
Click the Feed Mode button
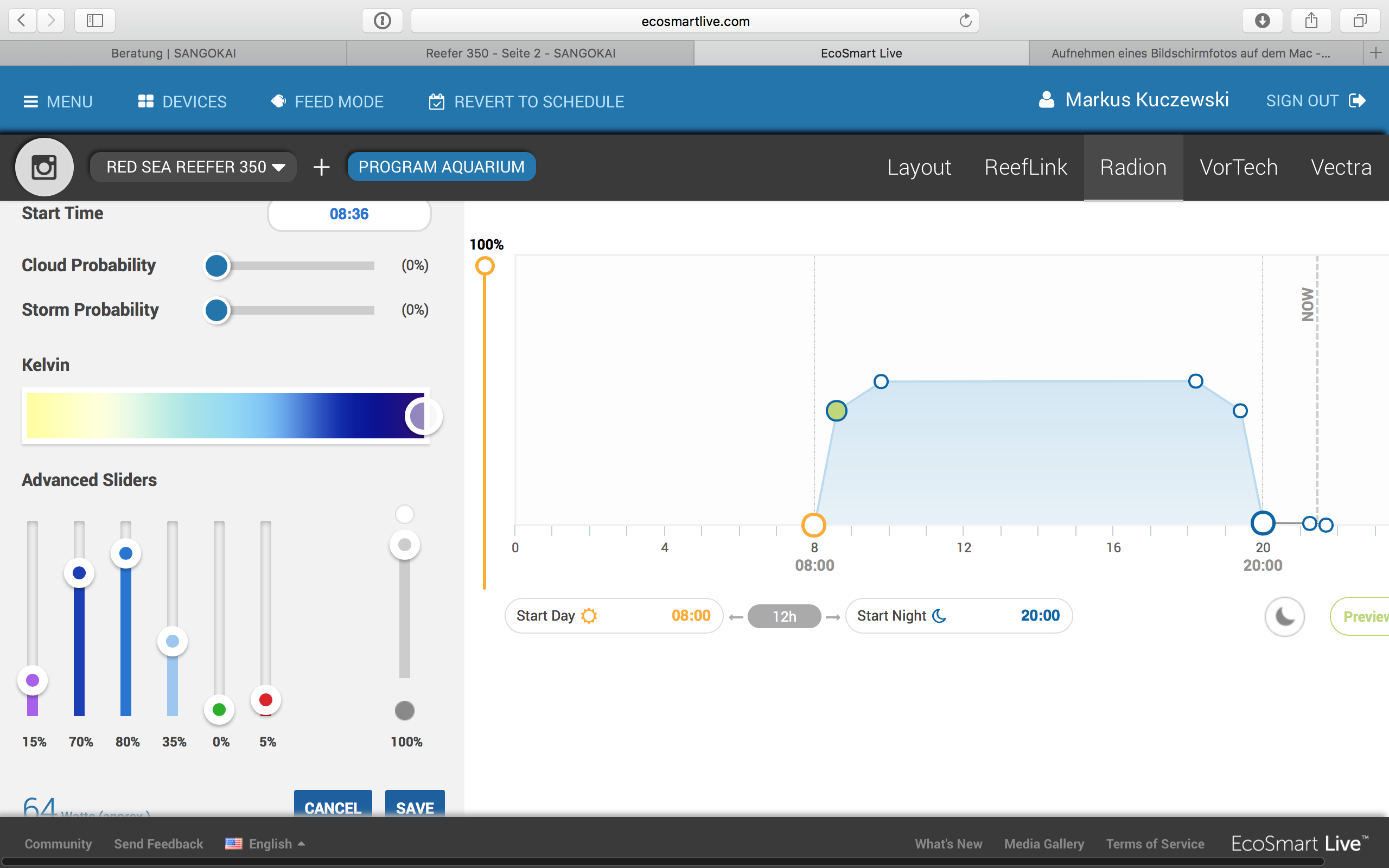327,101
